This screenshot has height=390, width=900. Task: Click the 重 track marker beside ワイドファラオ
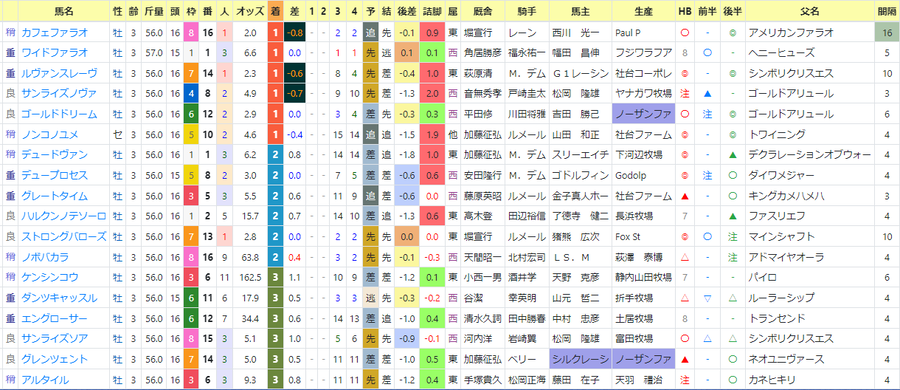10,53
